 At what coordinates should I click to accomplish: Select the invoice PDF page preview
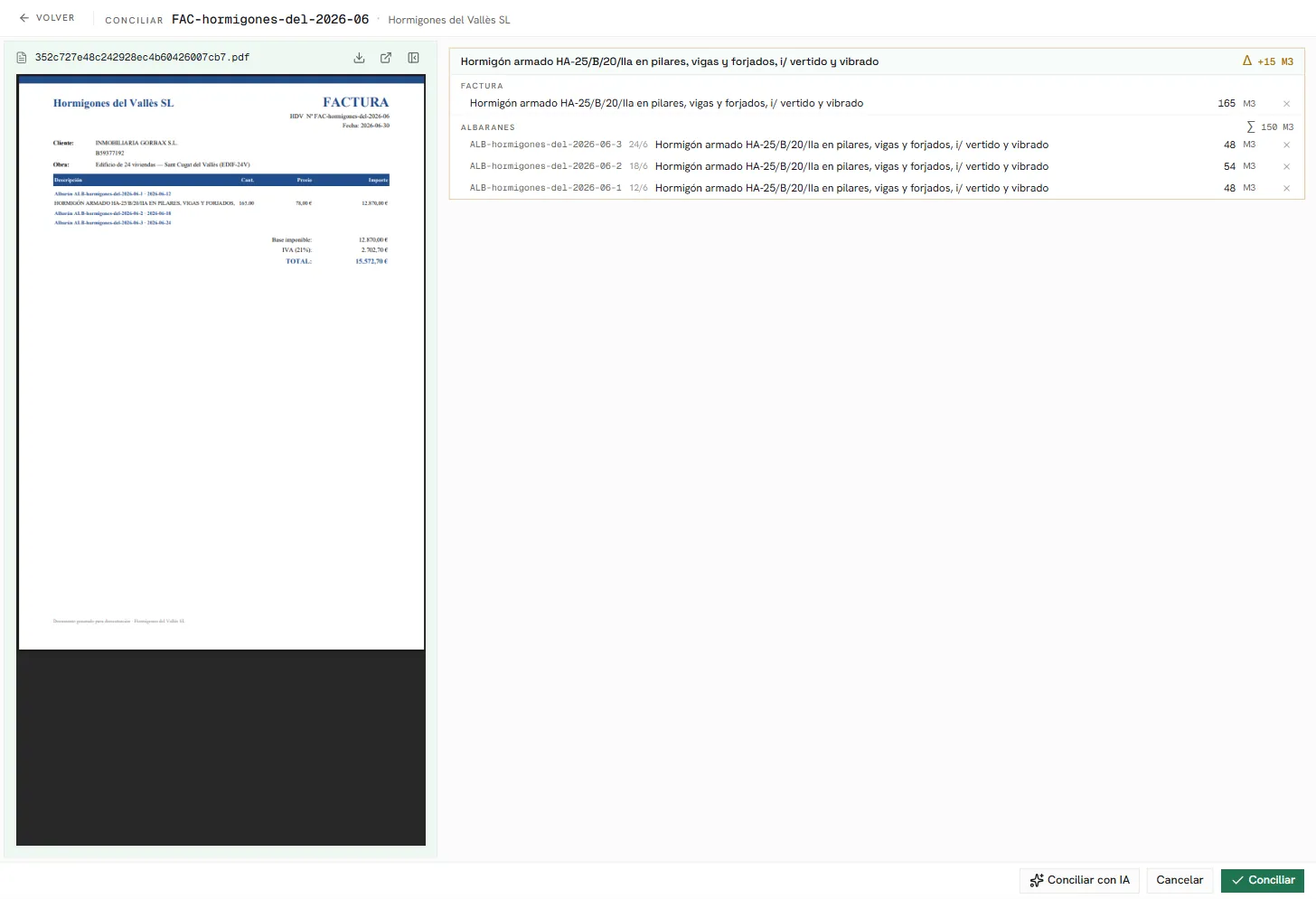click(x=221, y=362)
